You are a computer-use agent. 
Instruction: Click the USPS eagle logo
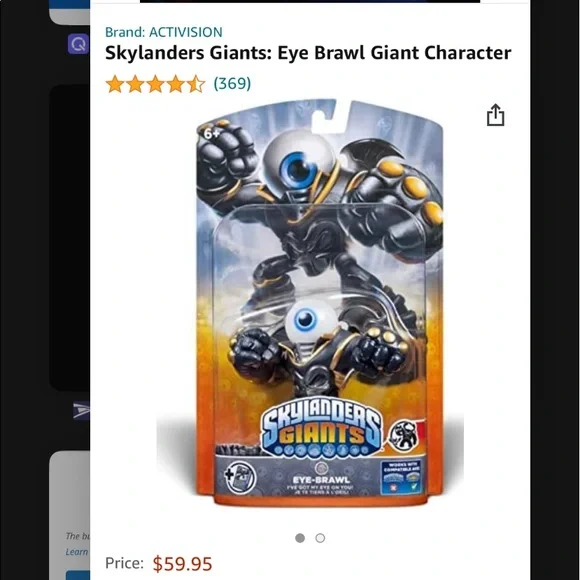tap(81, 410)
